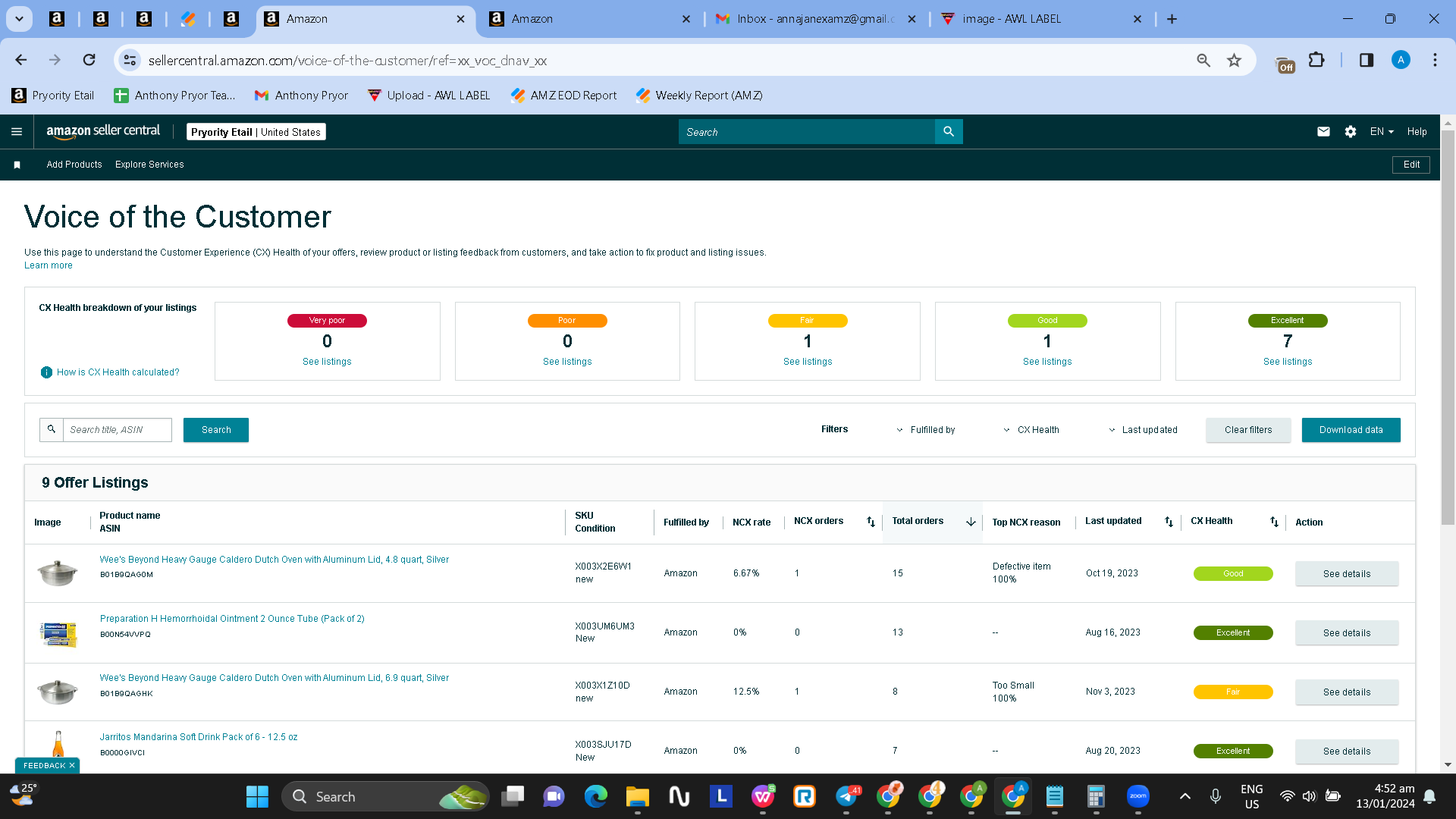Click the Learn more link

click(x=49, y=265)
